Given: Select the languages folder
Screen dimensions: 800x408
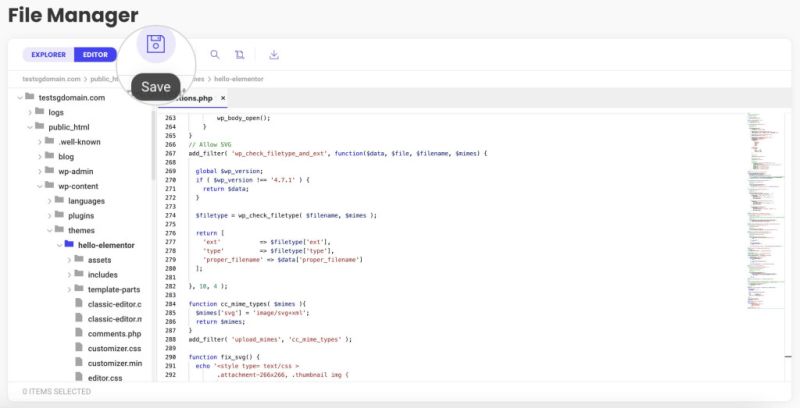Looking at the screenshot, I should (86, 201).
